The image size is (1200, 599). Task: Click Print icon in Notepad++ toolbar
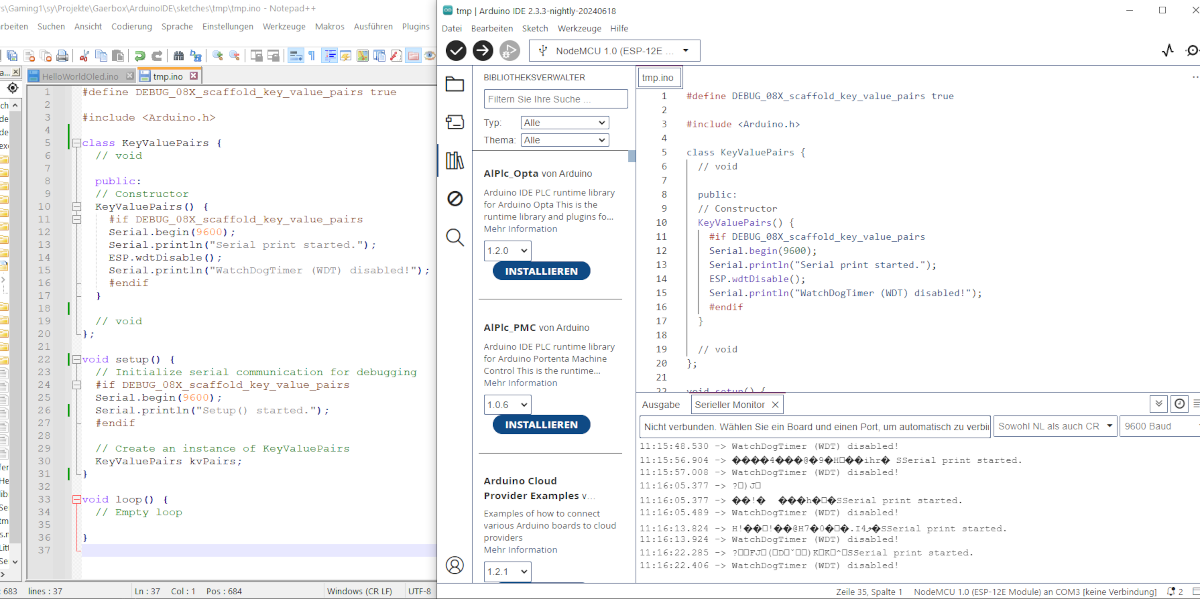[62, 56]
